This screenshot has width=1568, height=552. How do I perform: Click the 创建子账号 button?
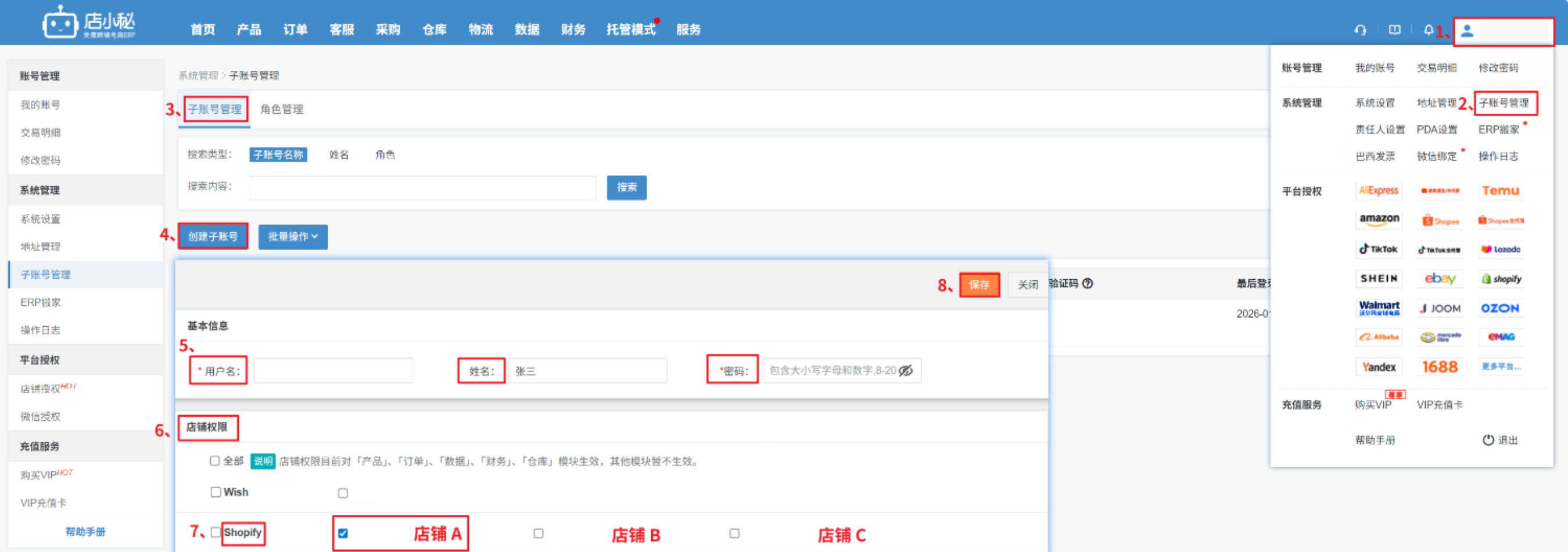click(x=213, y=236)
